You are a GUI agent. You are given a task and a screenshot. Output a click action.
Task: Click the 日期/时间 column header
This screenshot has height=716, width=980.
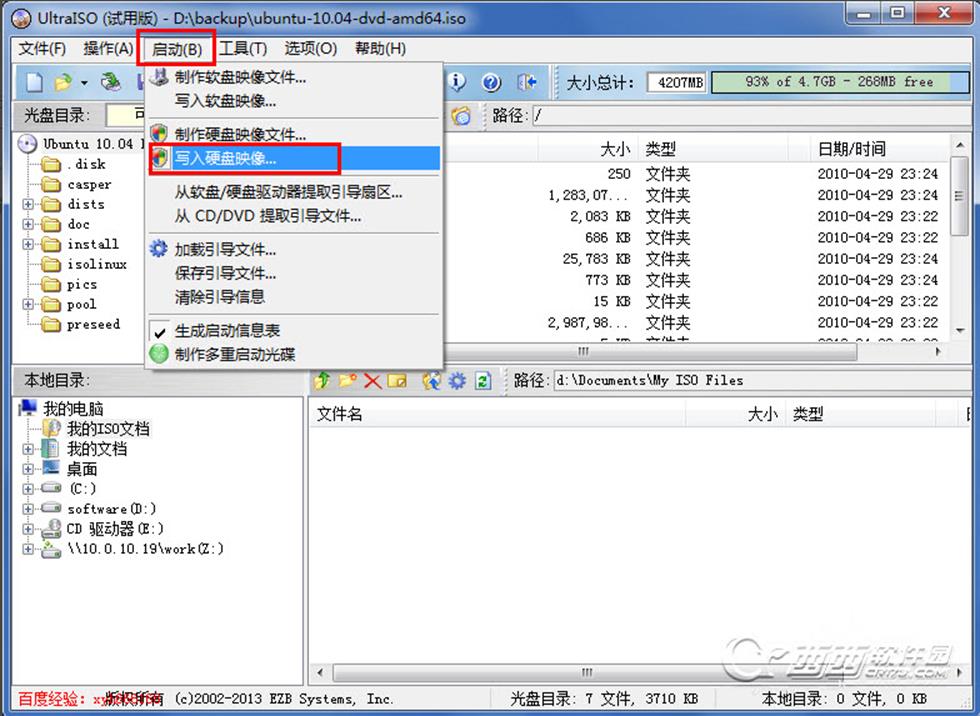(x=851, y=149)
